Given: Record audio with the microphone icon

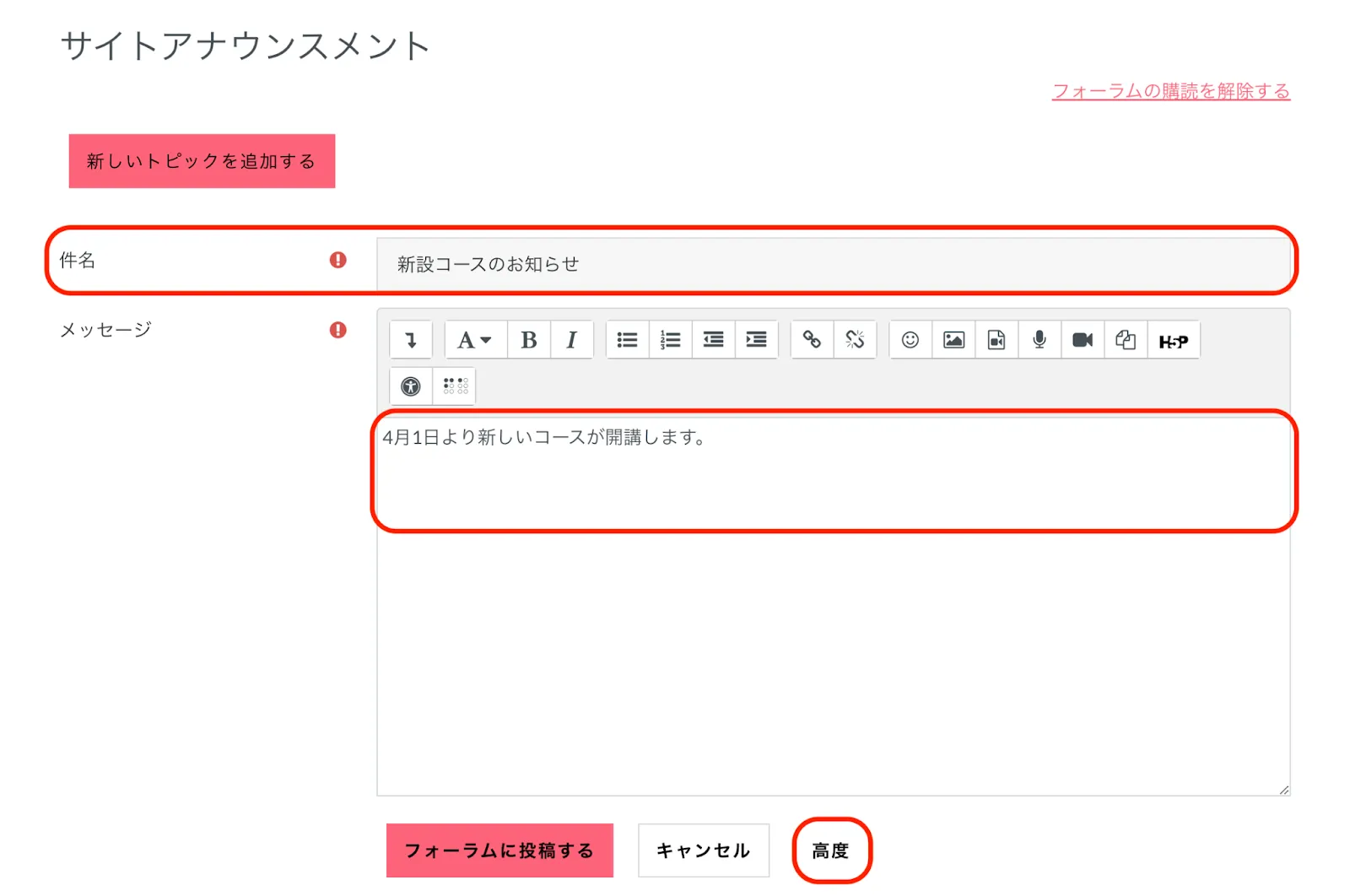Looking at the screenshot, I should (1039, 340).
